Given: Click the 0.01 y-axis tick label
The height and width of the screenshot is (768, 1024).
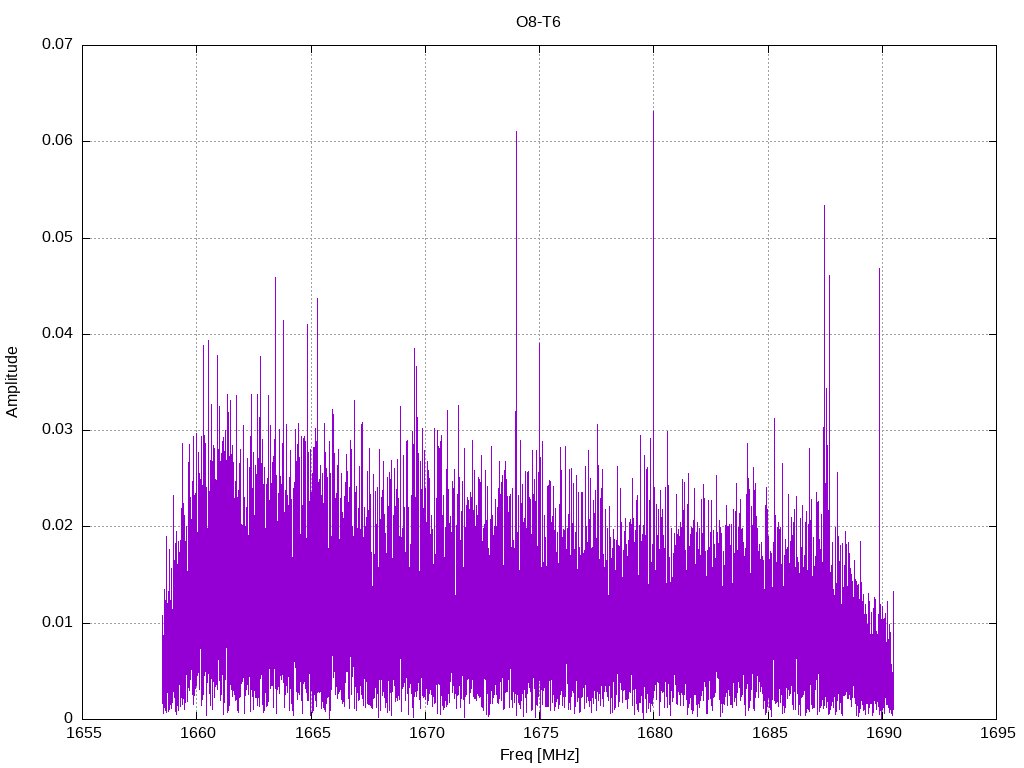Looking at the screenshot, I should tap(57, 623).
